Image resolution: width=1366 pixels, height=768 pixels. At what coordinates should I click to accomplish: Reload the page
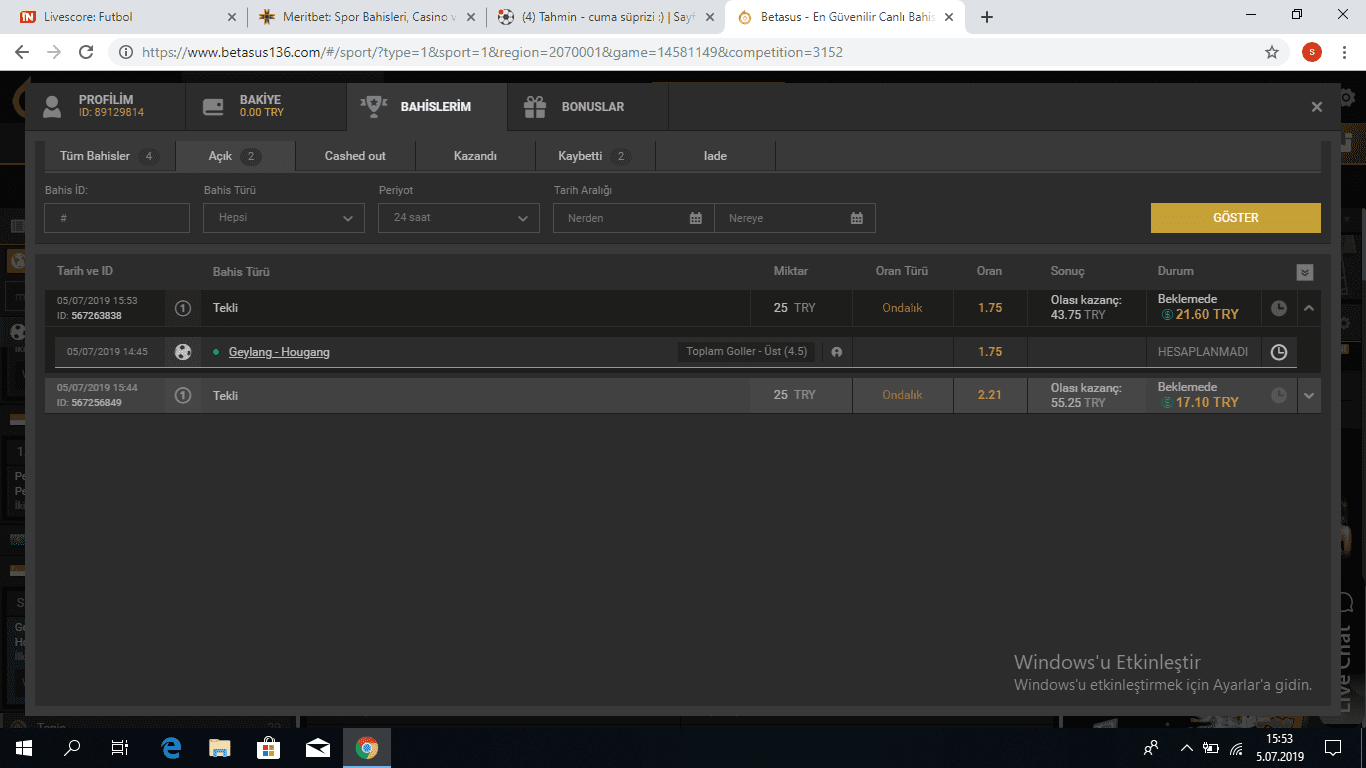click(x=86, y=52)
